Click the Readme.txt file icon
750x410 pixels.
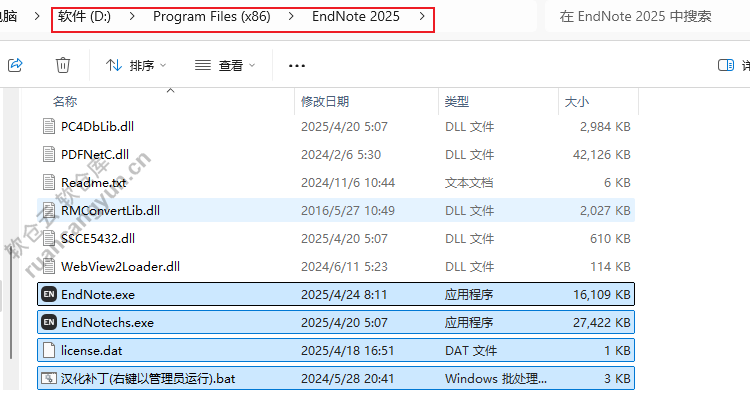pyautogui.click(x=48, y=183)
